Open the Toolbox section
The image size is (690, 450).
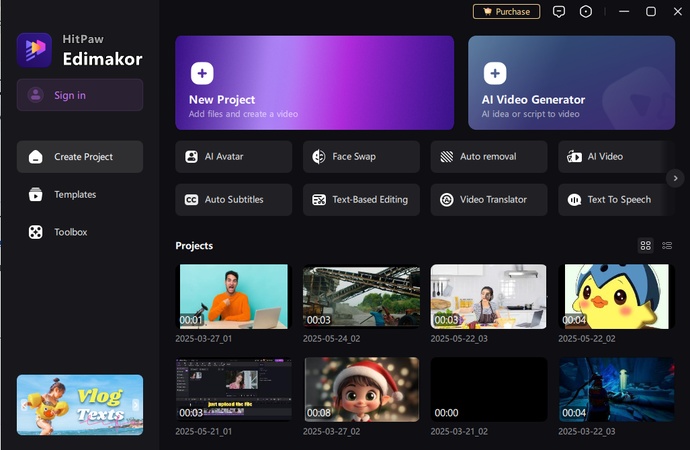pyautogui.click(x=70, y=232)
